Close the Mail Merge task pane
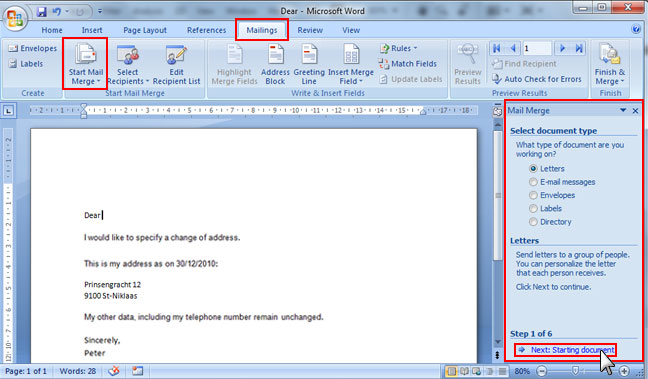The image size is (648, 379). pyautogui.click(x=636, y=111)
